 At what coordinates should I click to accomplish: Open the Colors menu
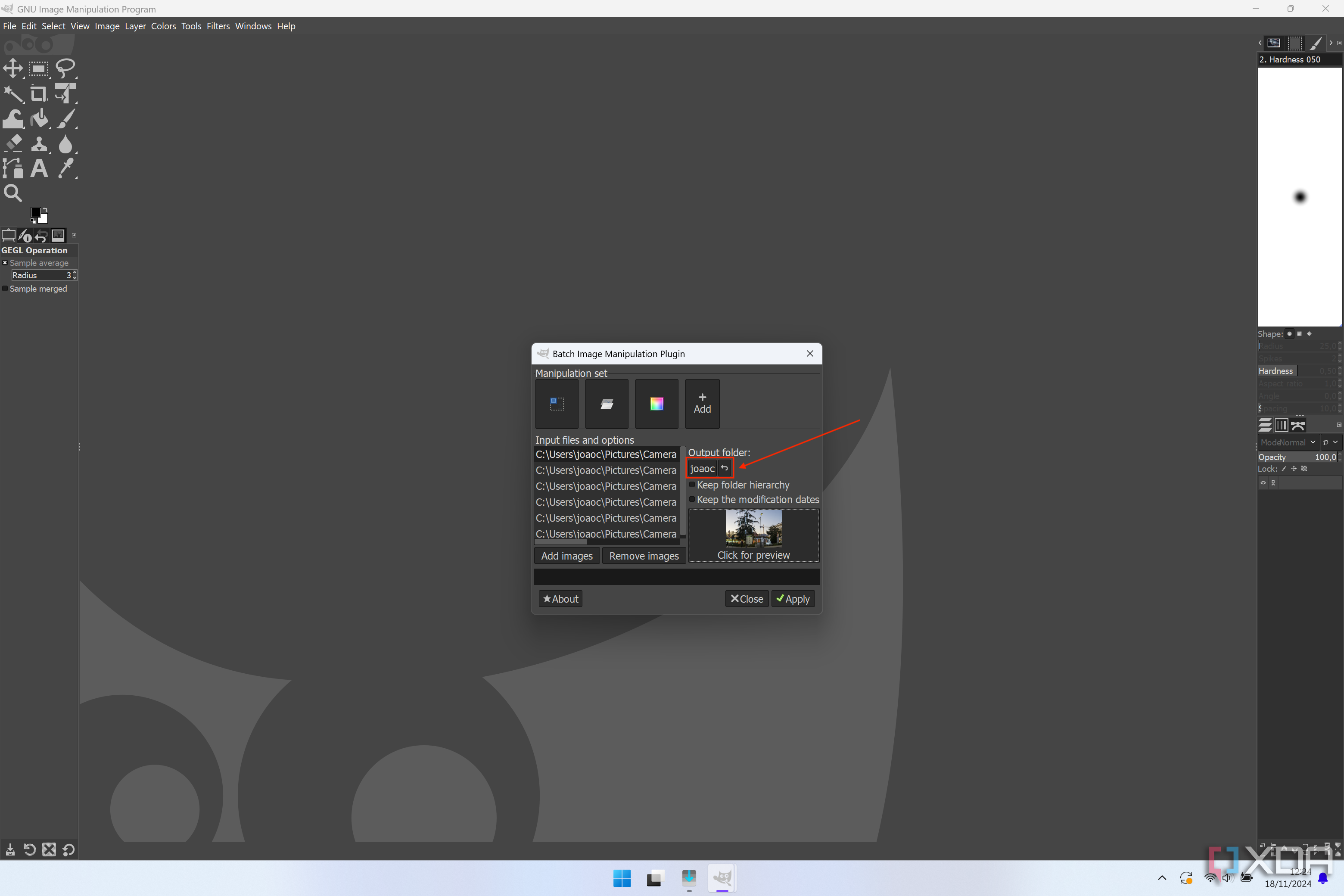(x=163, y=26)
